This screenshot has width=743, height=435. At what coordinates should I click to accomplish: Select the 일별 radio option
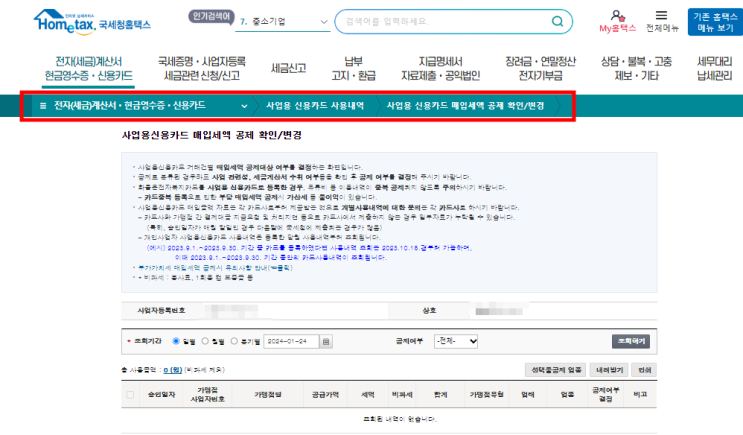tap(176, 341)
